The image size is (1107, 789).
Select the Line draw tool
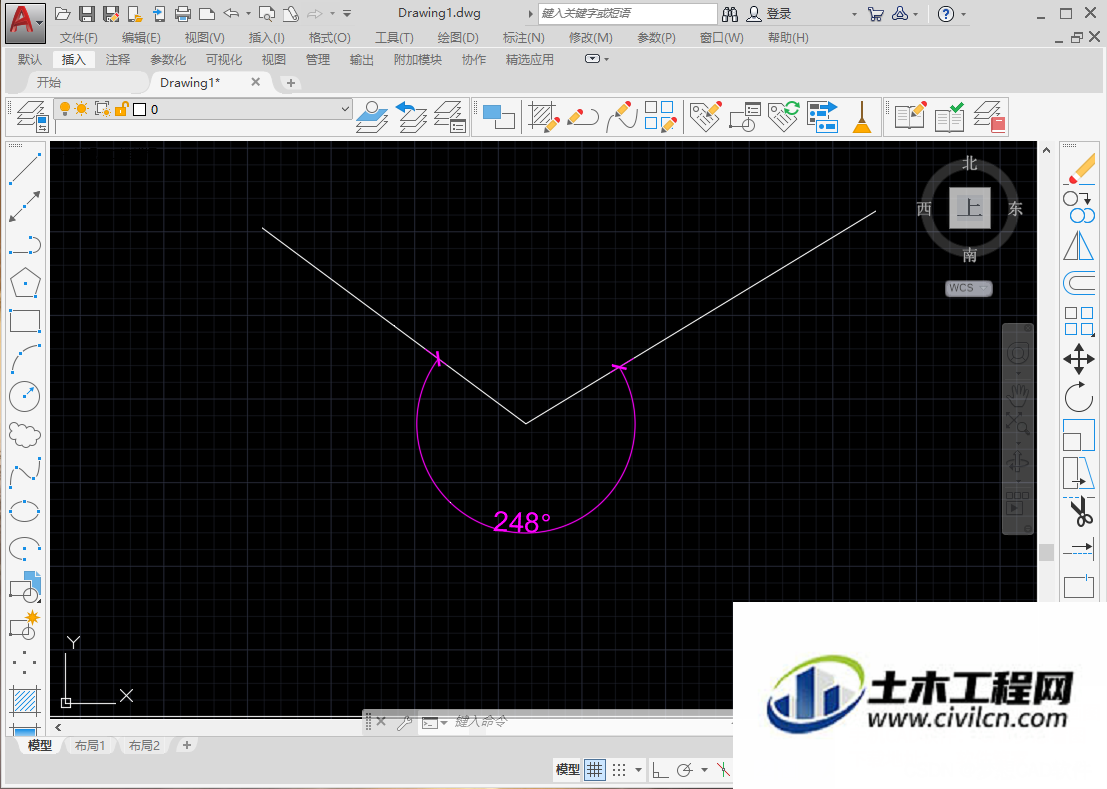25,169
